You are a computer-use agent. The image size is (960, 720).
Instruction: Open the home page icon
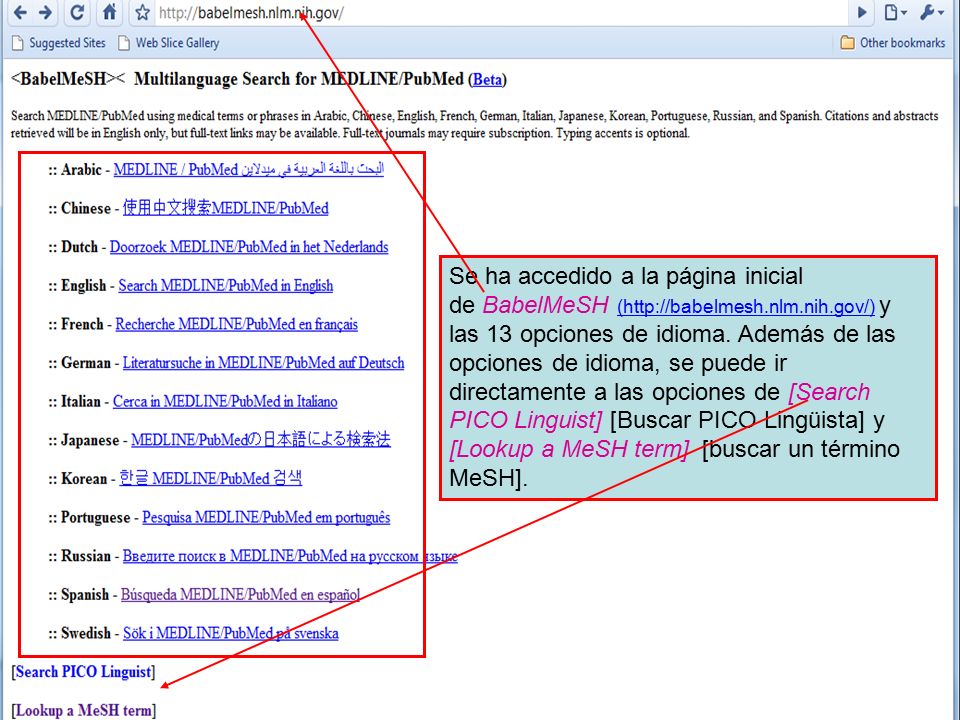(x=109, y=12)
